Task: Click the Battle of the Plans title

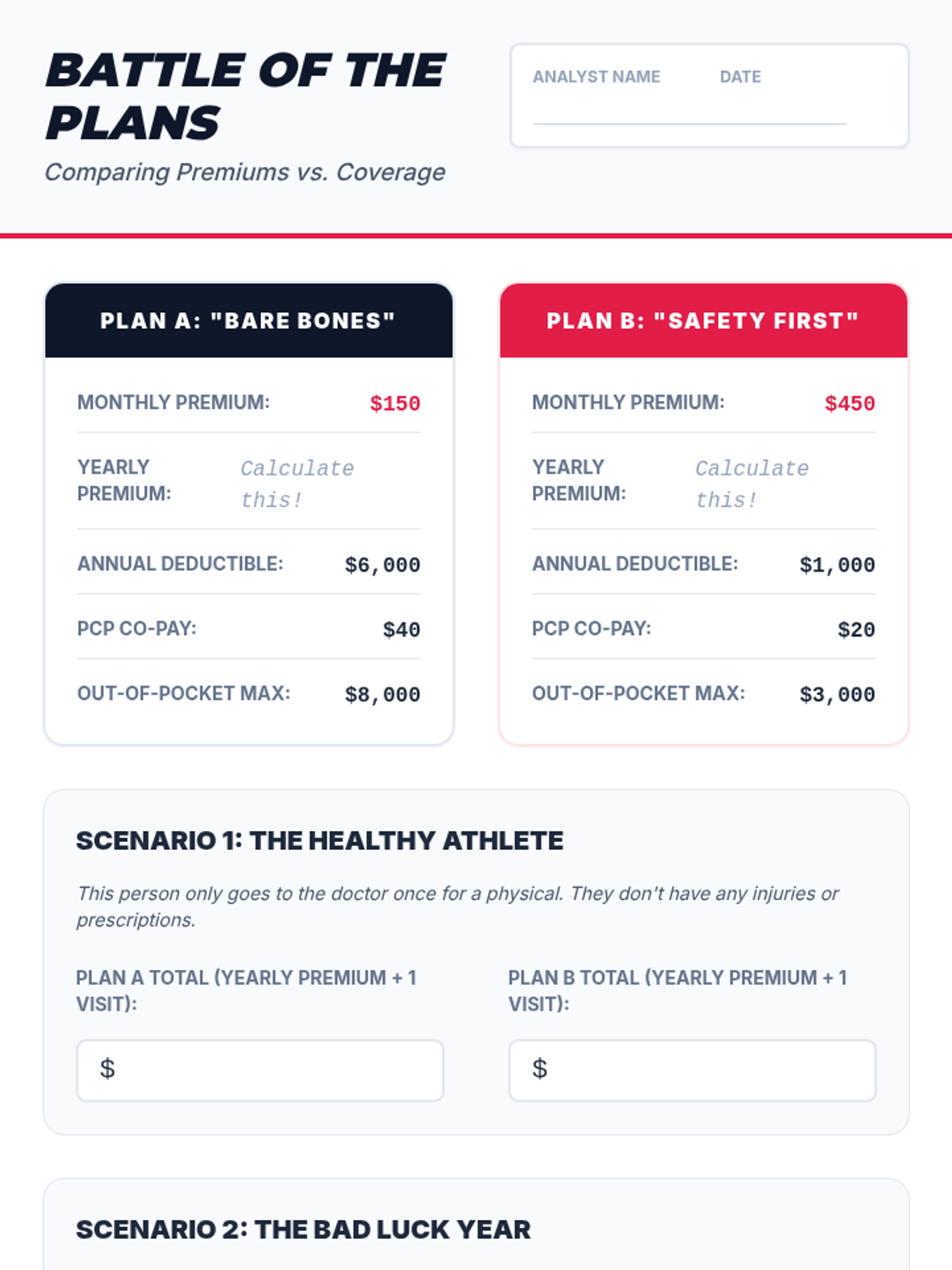Action: coord(246,96)
